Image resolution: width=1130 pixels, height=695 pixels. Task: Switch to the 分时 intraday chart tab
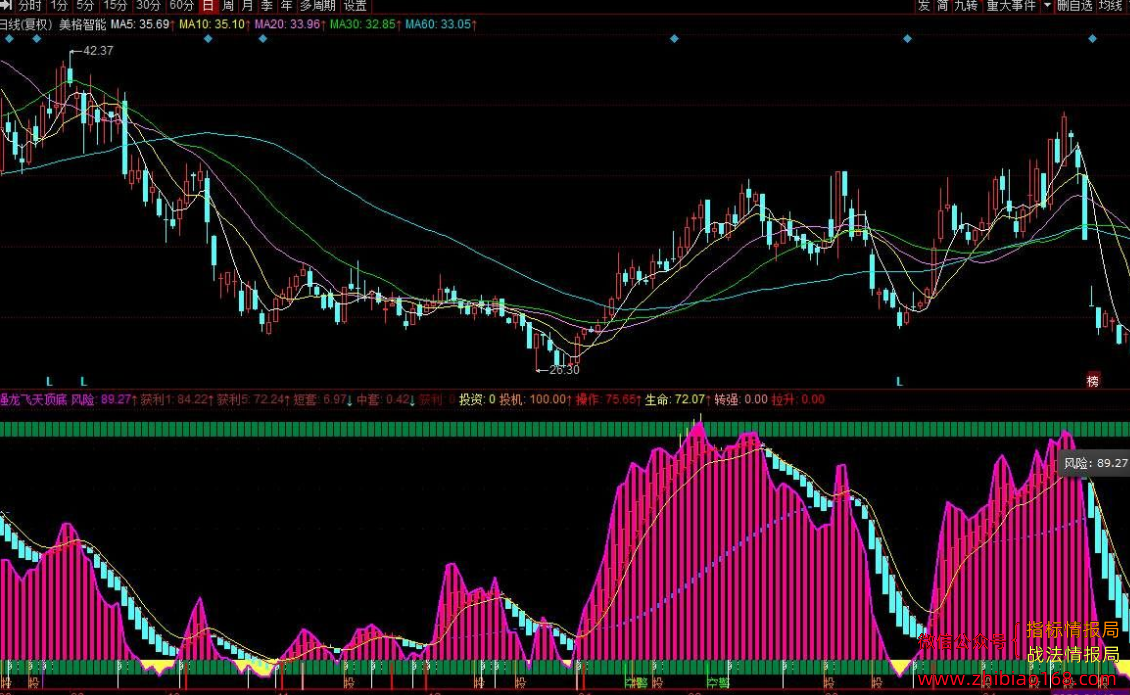pyautogui.click(x=29, y=6)
